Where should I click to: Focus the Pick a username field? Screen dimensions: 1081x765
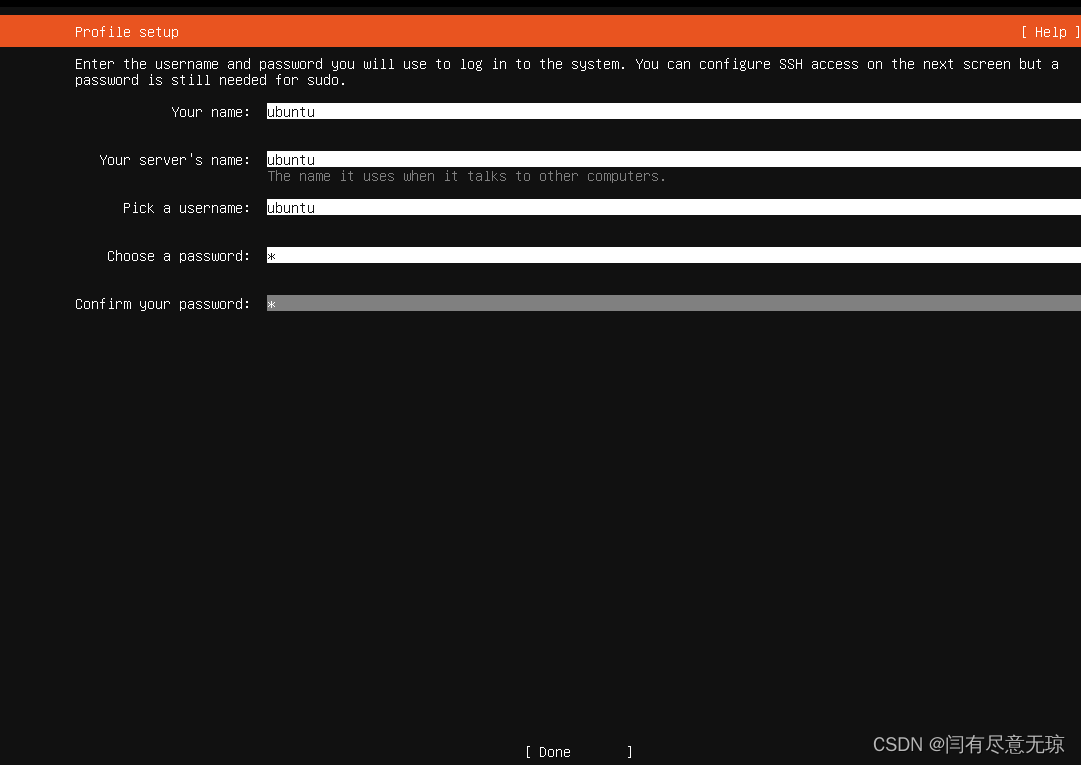pos(674,207)
